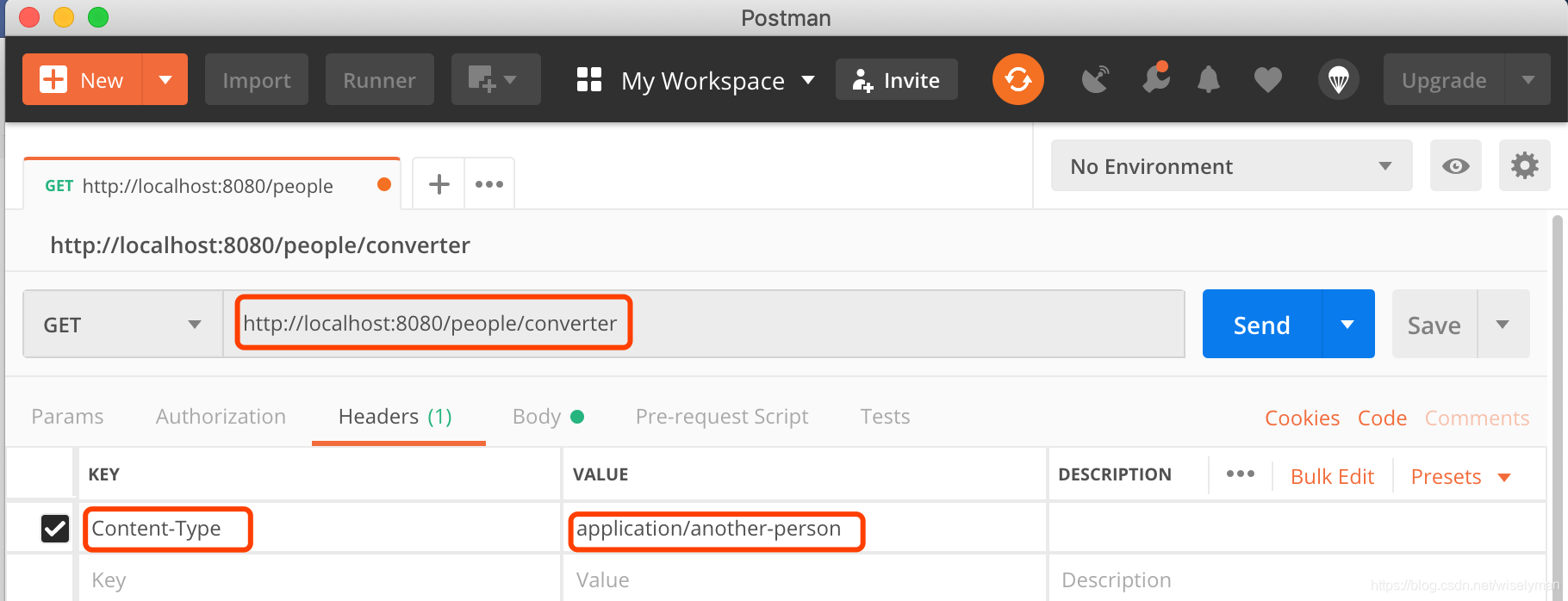This screenshot has width=1568, height=601.
Task: Open new window options icon
Action: 495,80
